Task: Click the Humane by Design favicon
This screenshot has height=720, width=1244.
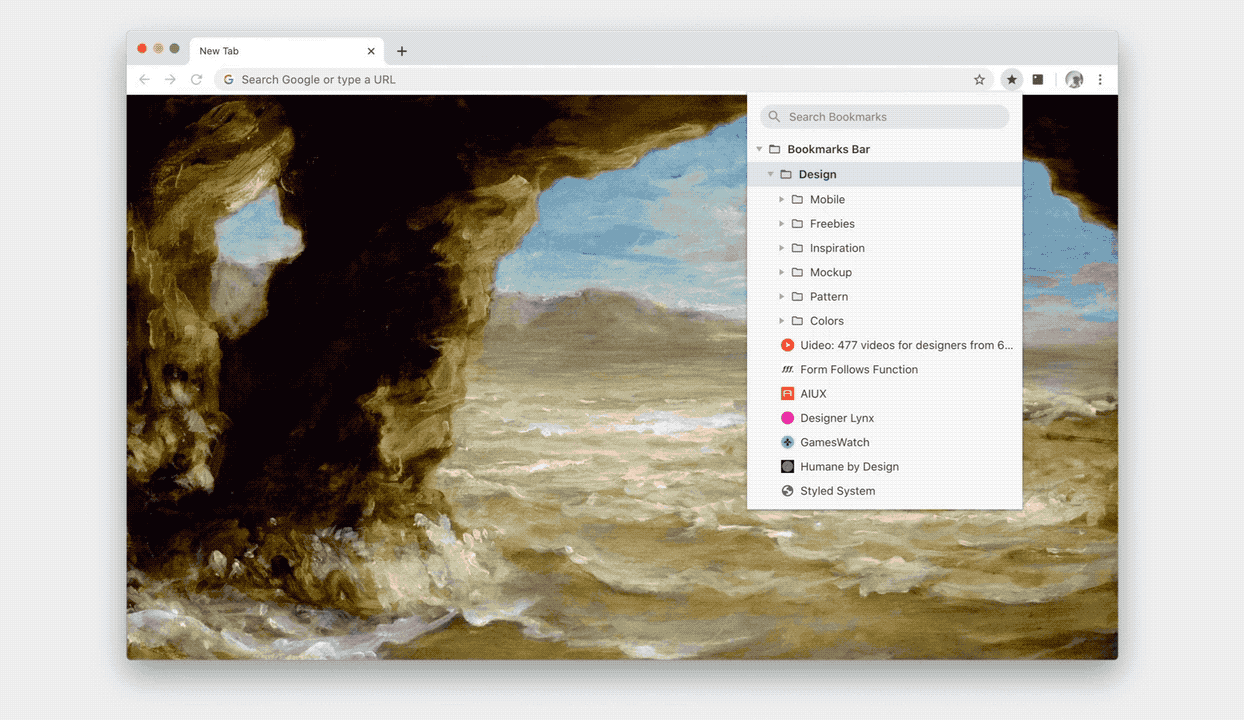Action: pos(788,467)
